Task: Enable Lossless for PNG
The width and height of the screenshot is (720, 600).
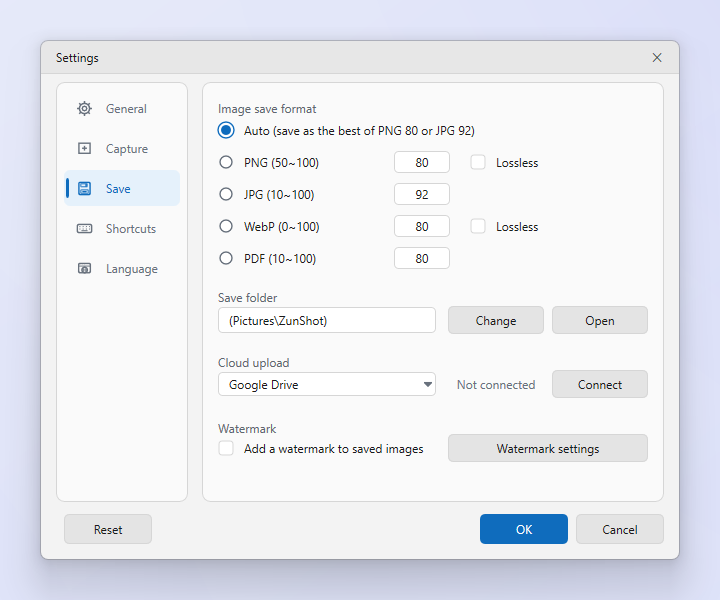Action: click(478, 162)
